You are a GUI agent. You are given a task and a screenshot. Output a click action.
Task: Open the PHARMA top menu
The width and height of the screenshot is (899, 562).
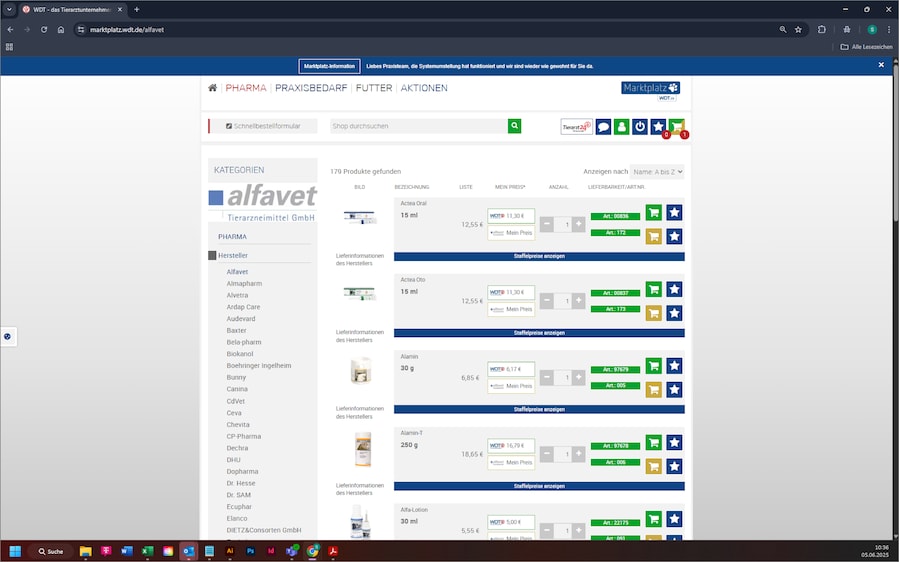[x=246, y=88]
